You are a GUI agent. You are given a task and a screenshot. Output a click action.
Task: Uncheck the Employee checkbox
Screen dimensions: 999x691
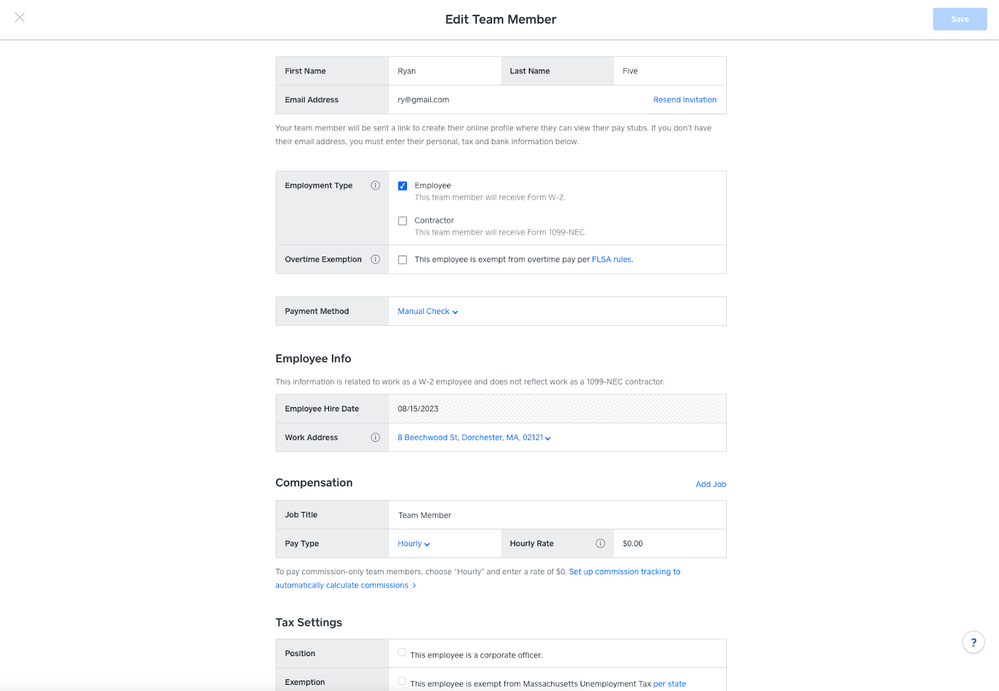tap(403, 186)
